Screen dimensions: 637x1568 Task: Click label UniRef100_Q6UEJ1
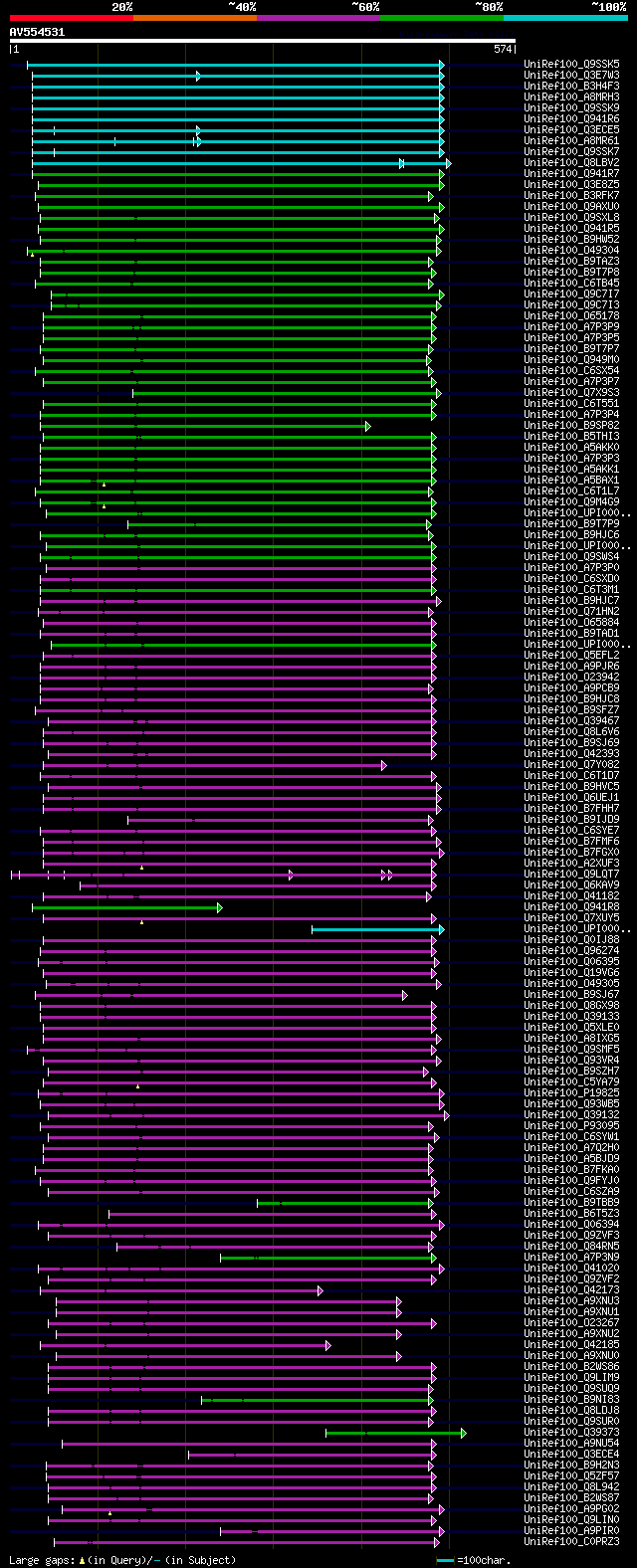(x=571, y=797)
